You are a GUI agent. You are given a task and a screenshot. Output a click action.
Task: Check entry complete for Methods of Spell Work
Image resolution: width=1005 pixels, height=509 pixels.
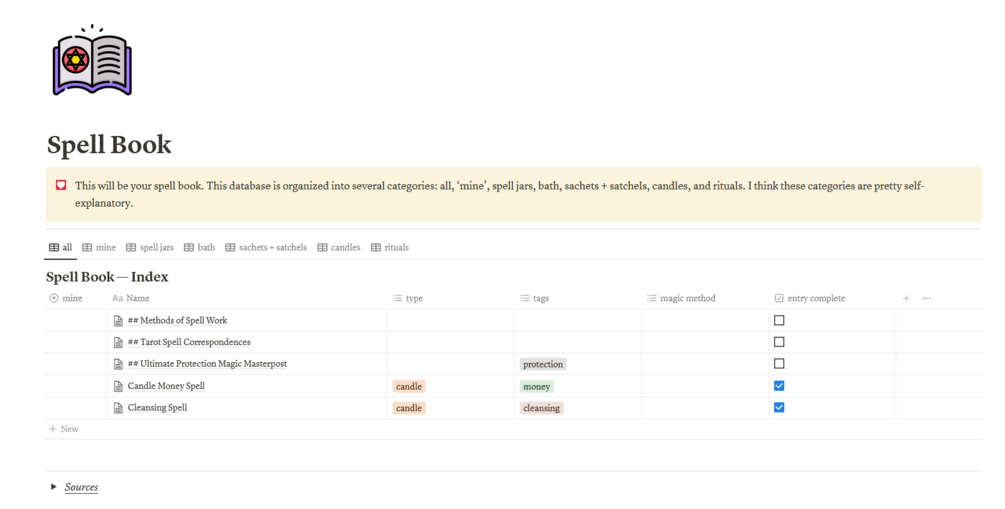click(x=779, y=320)
